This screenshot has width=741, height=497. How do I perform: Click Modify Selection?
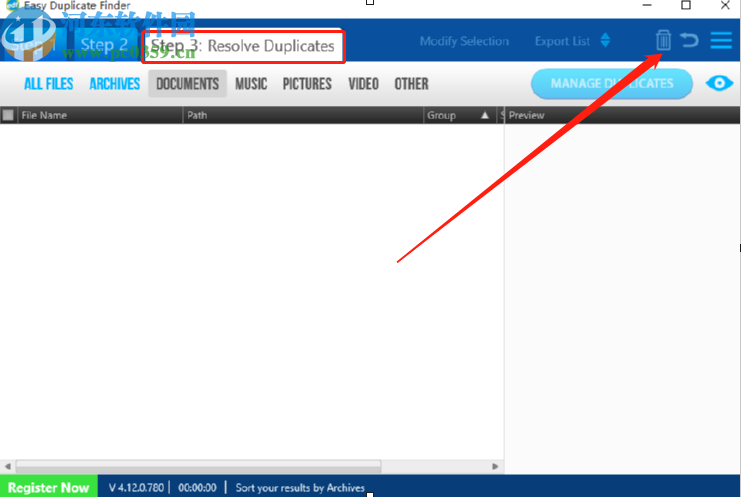464,42
